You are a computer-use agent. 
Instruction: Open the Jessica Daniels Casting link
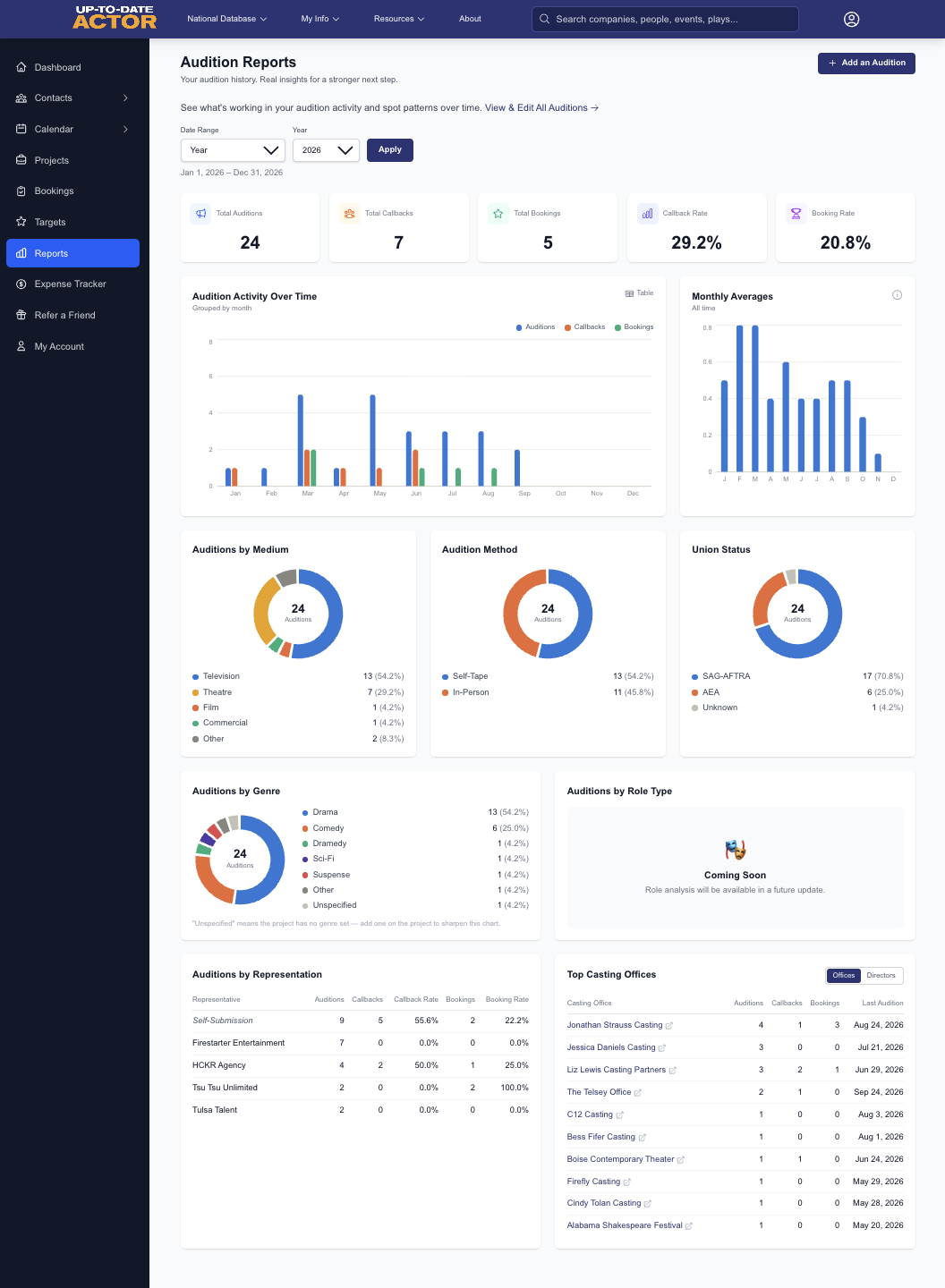(x=611, y=1047)
